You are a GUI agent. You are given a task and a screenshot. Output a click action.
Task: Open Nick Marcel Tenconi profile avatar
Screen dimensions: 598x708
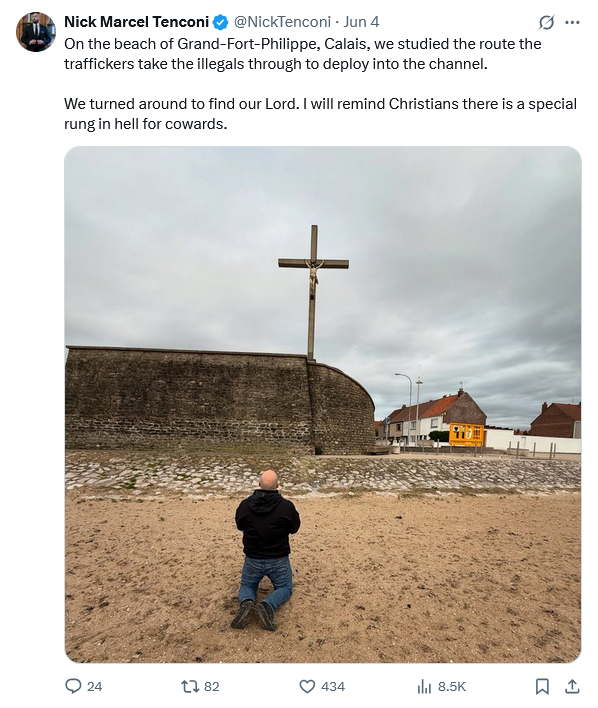coord(36,32)
